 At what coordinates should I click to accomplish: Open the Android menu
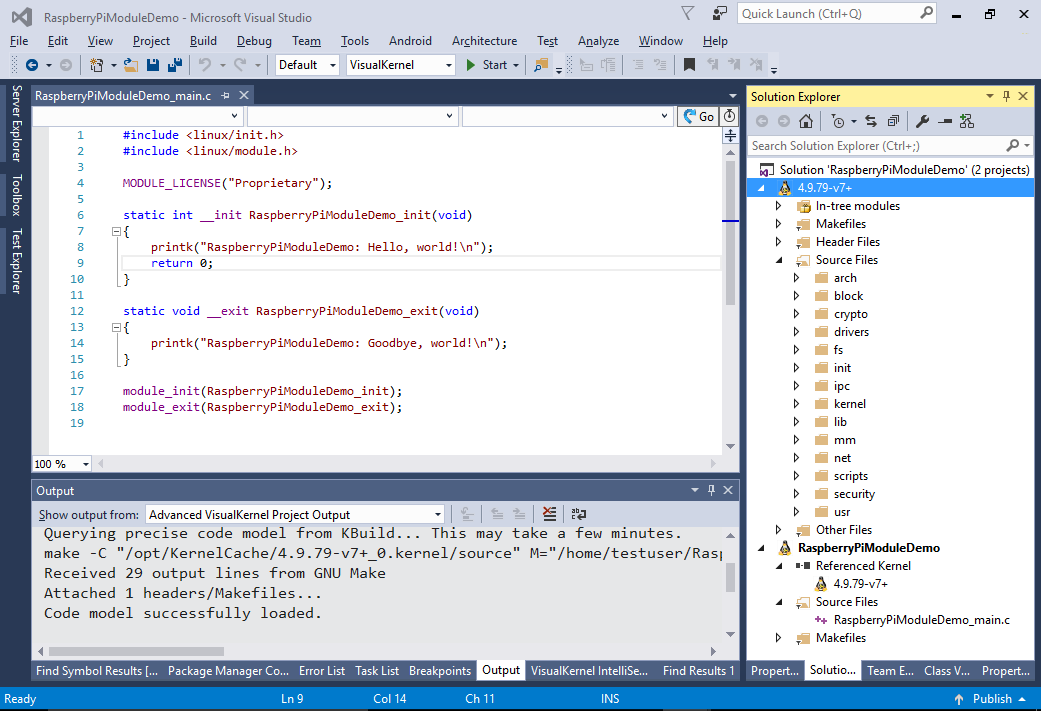pyautogui.click(x=410, y=41)
